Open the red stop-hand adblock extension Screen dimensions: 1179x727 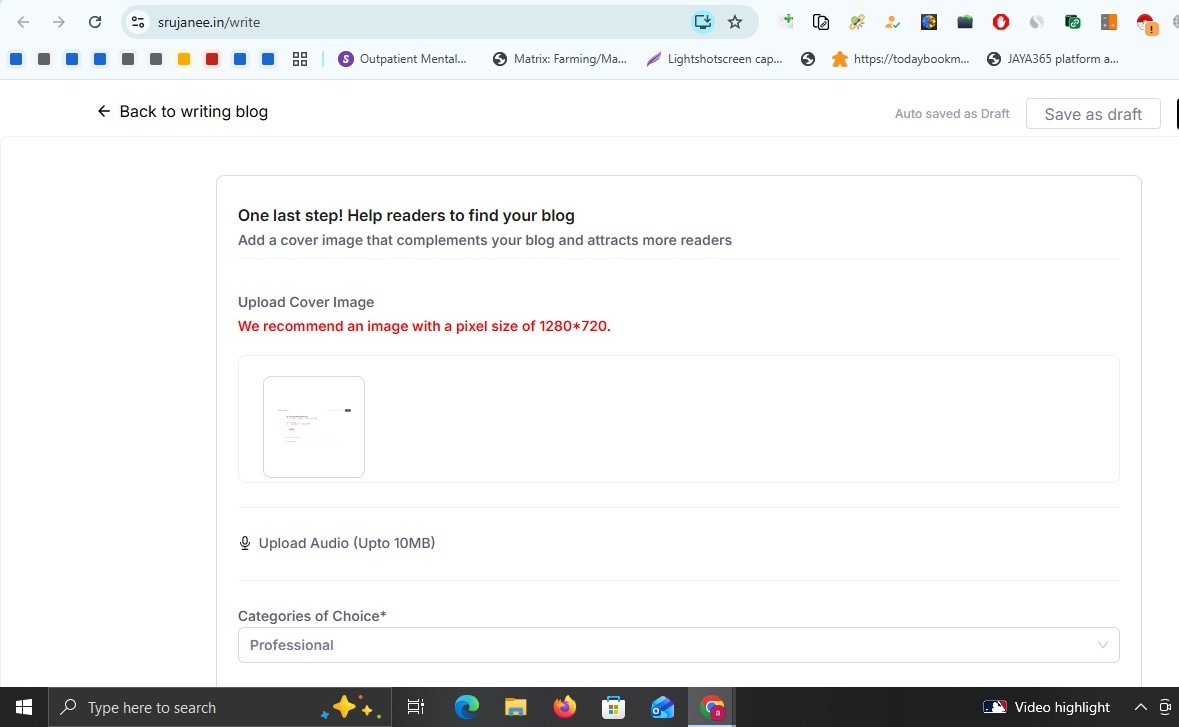tap(1001, 22)
